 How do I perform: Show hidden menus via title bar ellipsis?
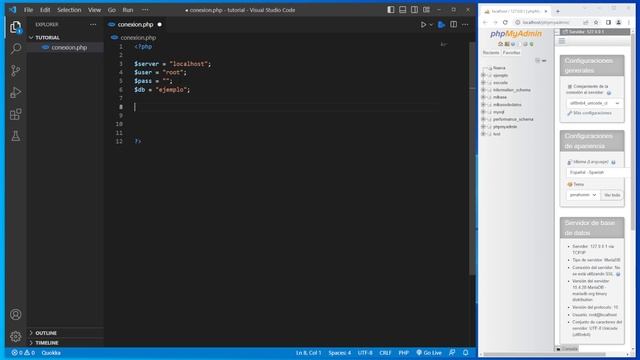point(145,10)
